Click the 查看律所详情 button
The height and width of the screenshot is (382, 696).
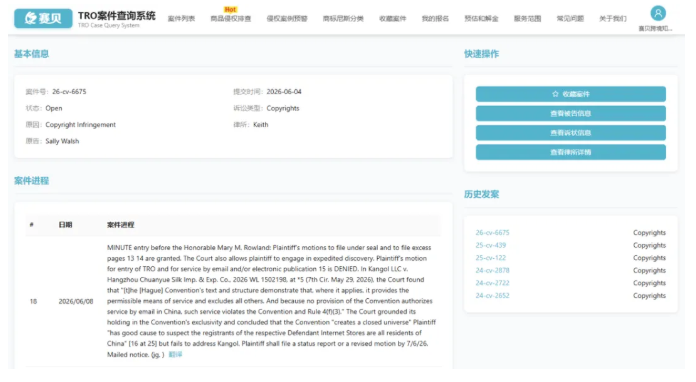[570, 152]
